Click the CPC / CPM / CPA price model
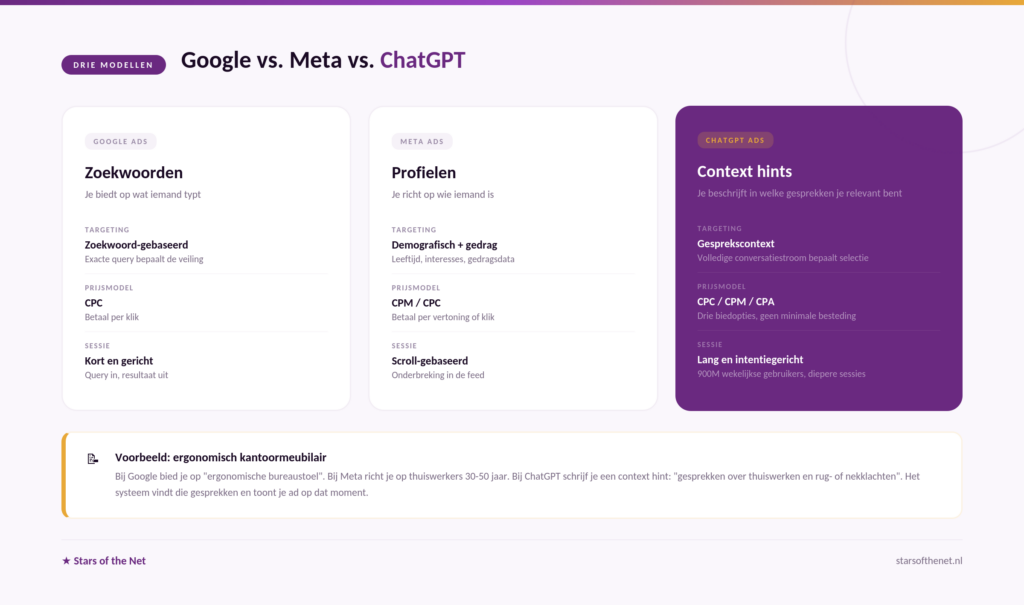 point(736,301)
